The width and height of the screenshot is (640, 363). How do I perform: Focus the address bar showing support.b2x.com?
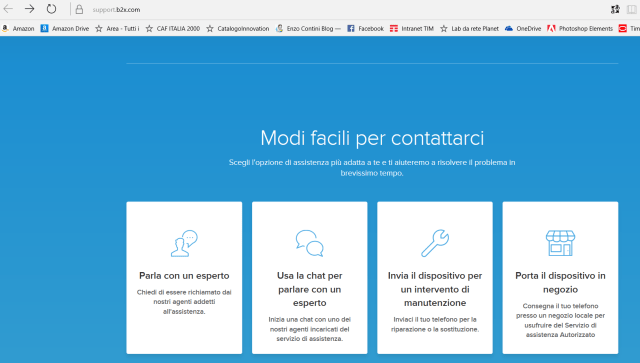click(116, 9)
